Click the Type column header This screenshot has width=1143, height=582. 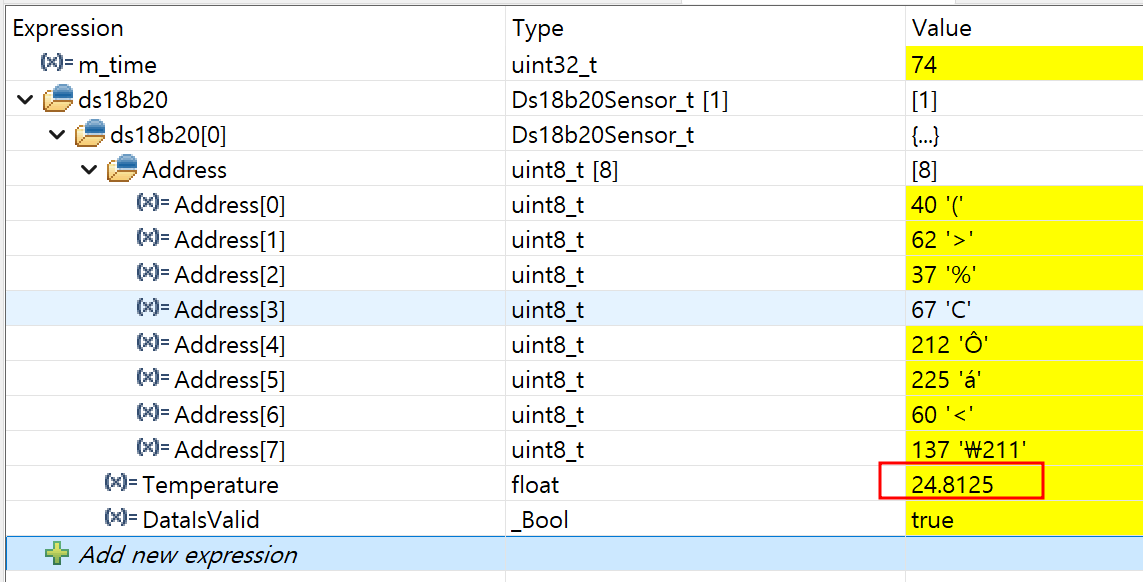point(537,29)
